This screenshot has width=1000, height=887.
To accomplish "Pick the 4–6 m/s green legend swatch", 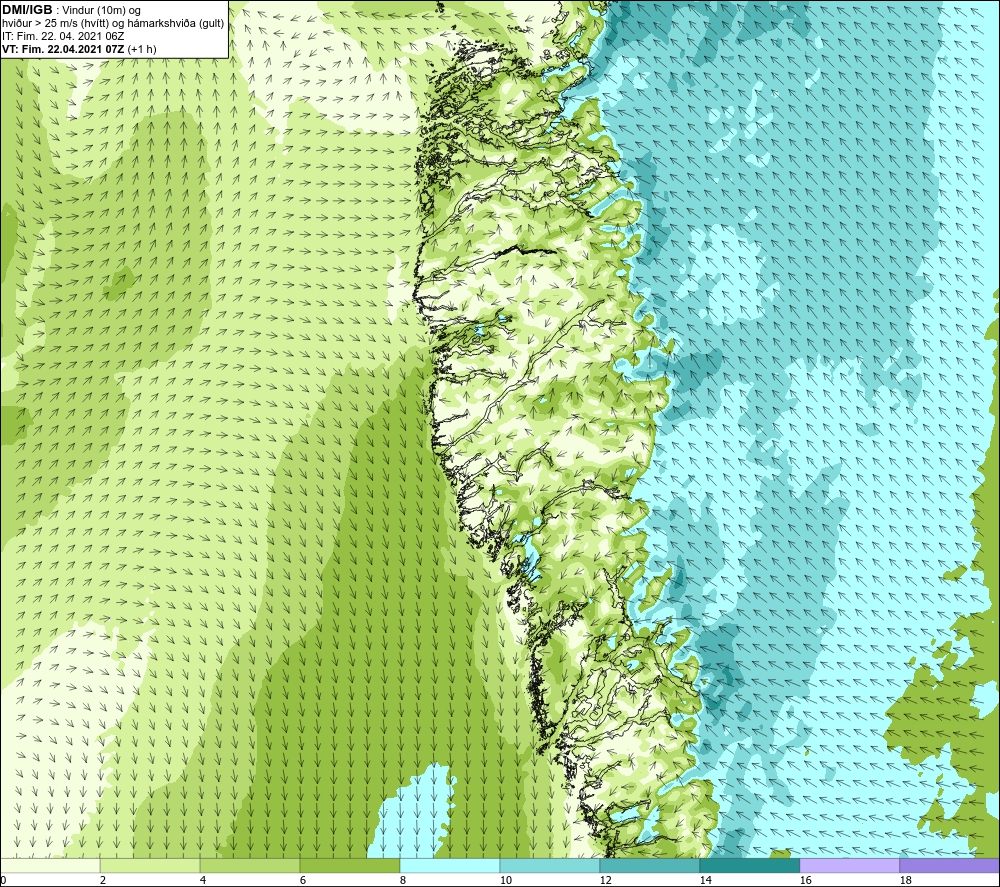I will (250, 865).
